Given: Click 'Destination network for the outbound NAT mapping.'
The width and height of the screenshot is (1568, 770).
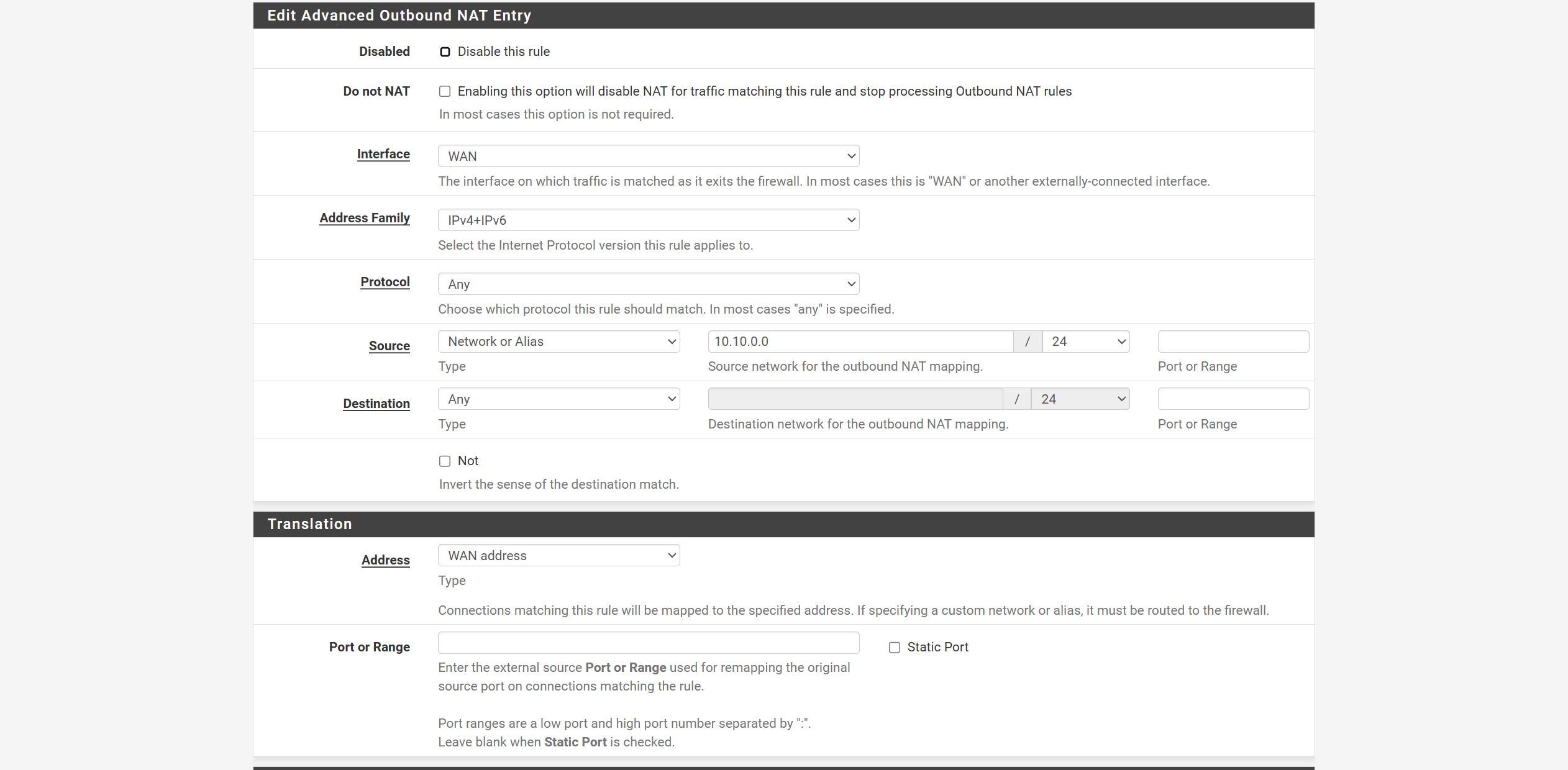Looking at the screenshot, I should coord(859,424).
